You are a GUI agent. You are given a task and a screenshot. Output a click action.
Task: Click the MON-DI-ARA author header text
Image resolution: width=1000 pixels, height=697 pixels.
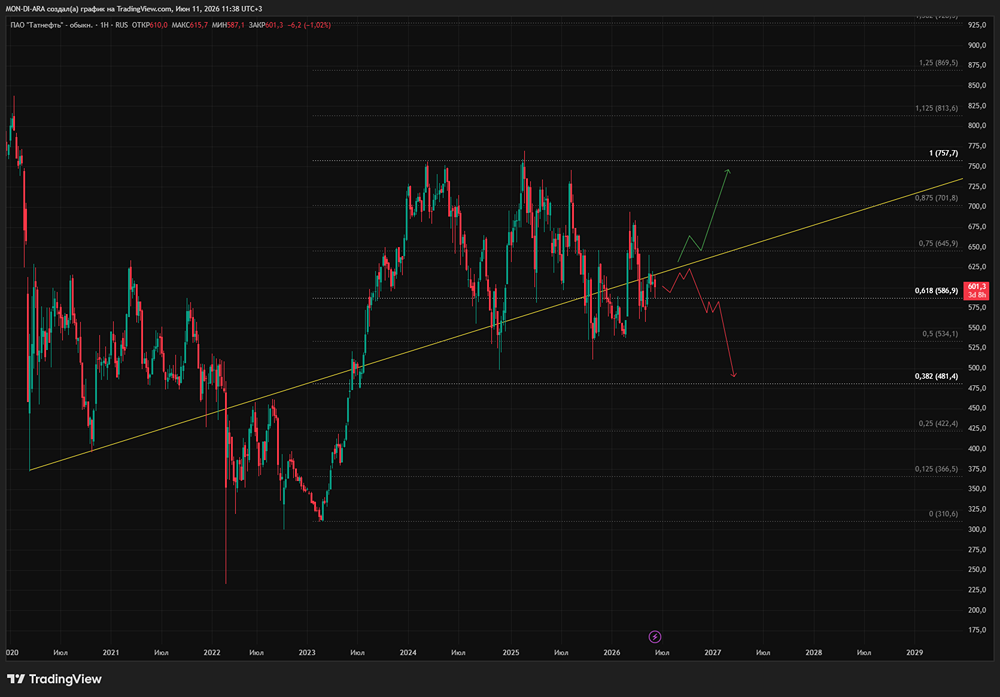(x=134, y=9)
